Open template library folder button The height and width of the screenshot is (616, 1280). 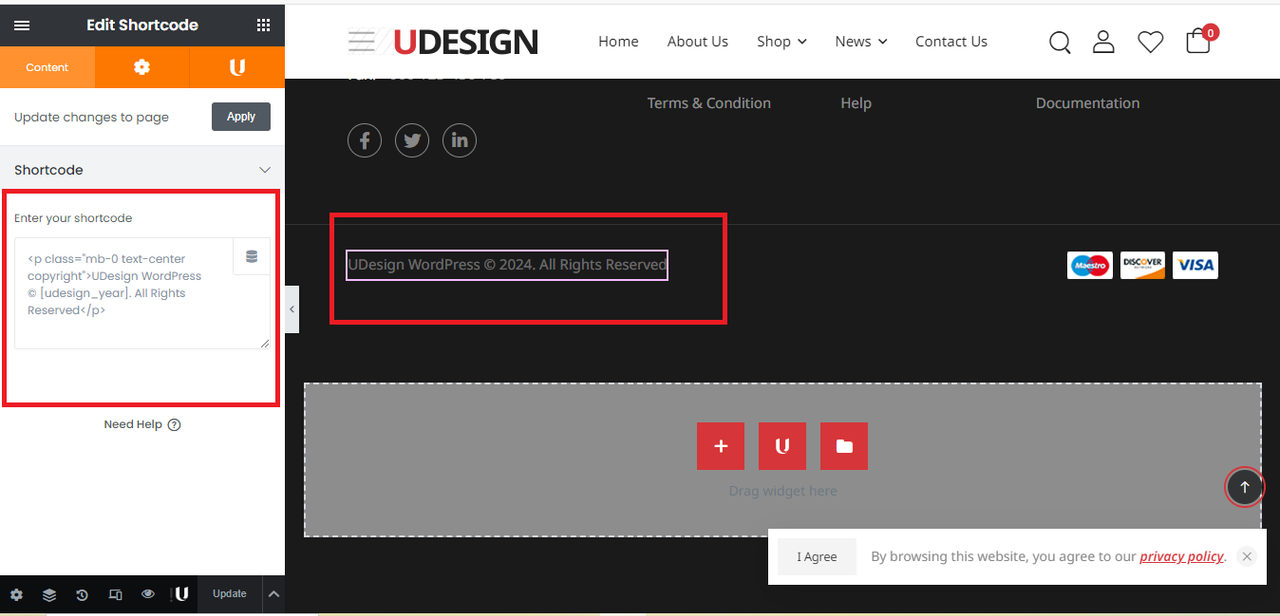(844, 446)
